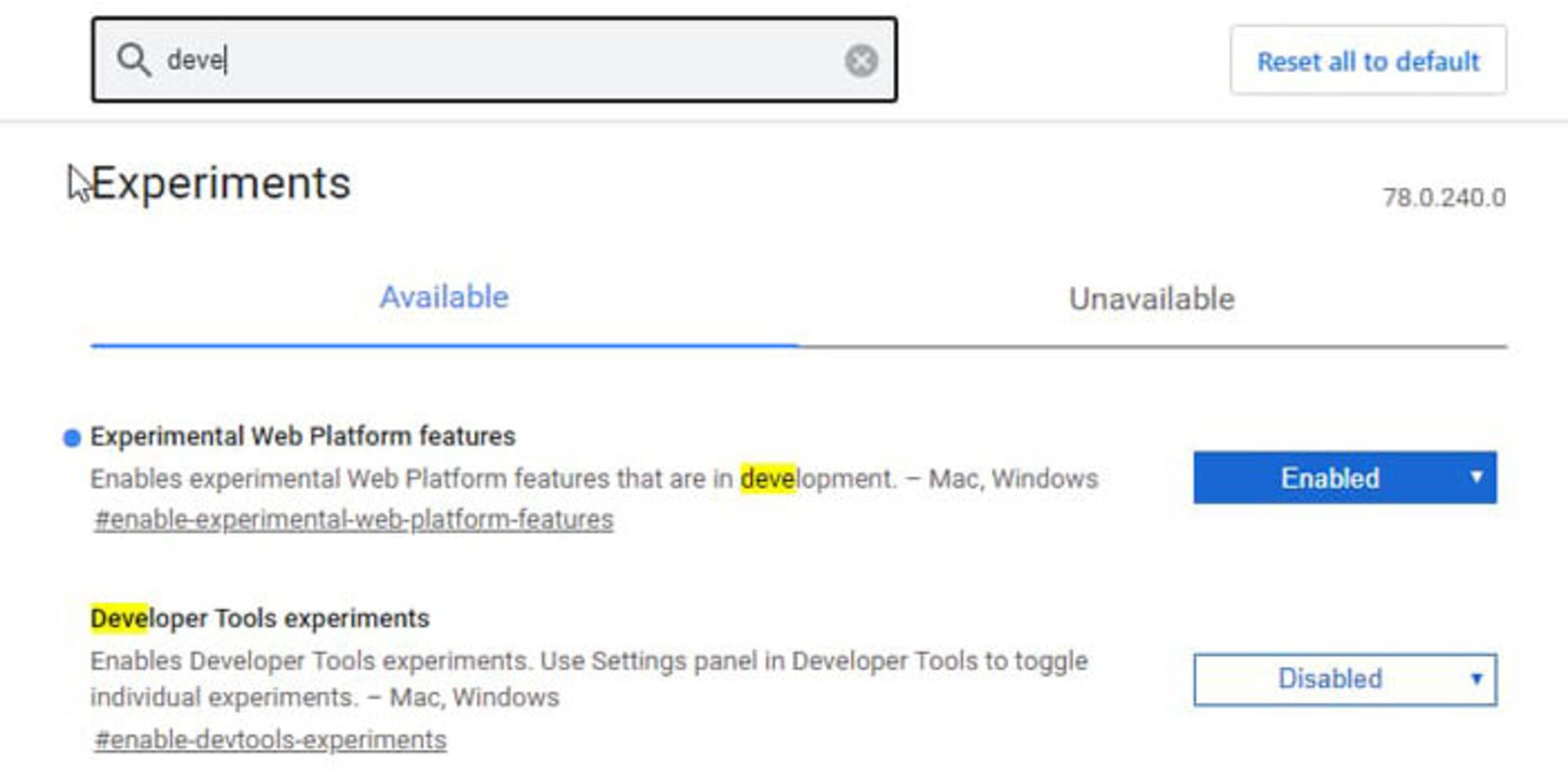The width and height of the screenshot is (1568, 775).
Task: Click the arrow on the Enabled dropdown
Action: point(1476,477)
